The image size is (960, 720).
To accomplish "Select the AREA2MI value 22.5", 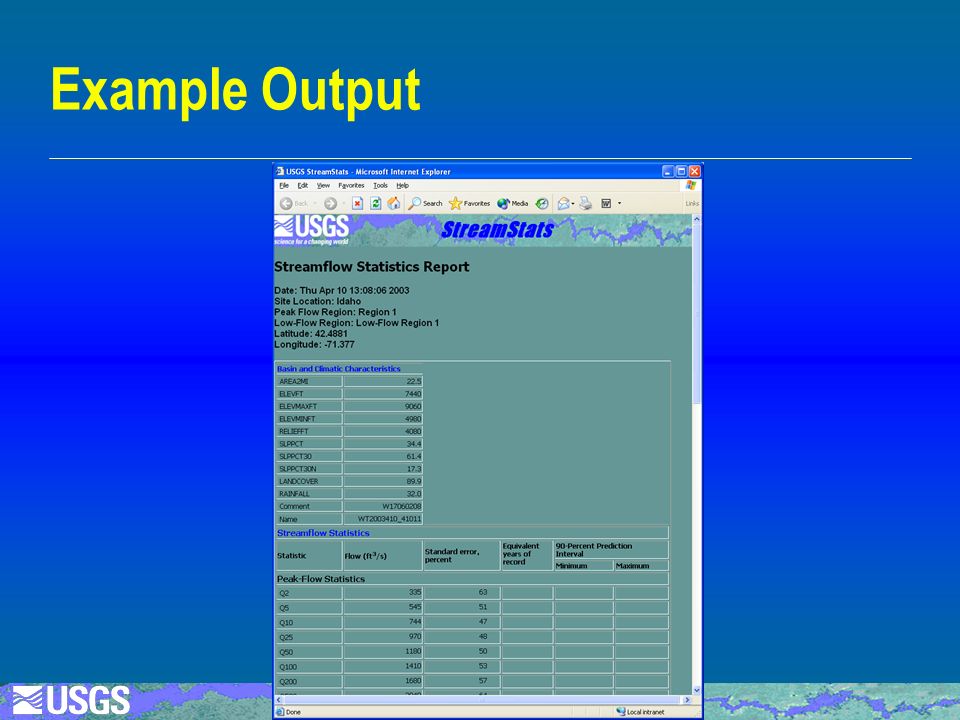I will pyautogui.click(x=414, y=381).
